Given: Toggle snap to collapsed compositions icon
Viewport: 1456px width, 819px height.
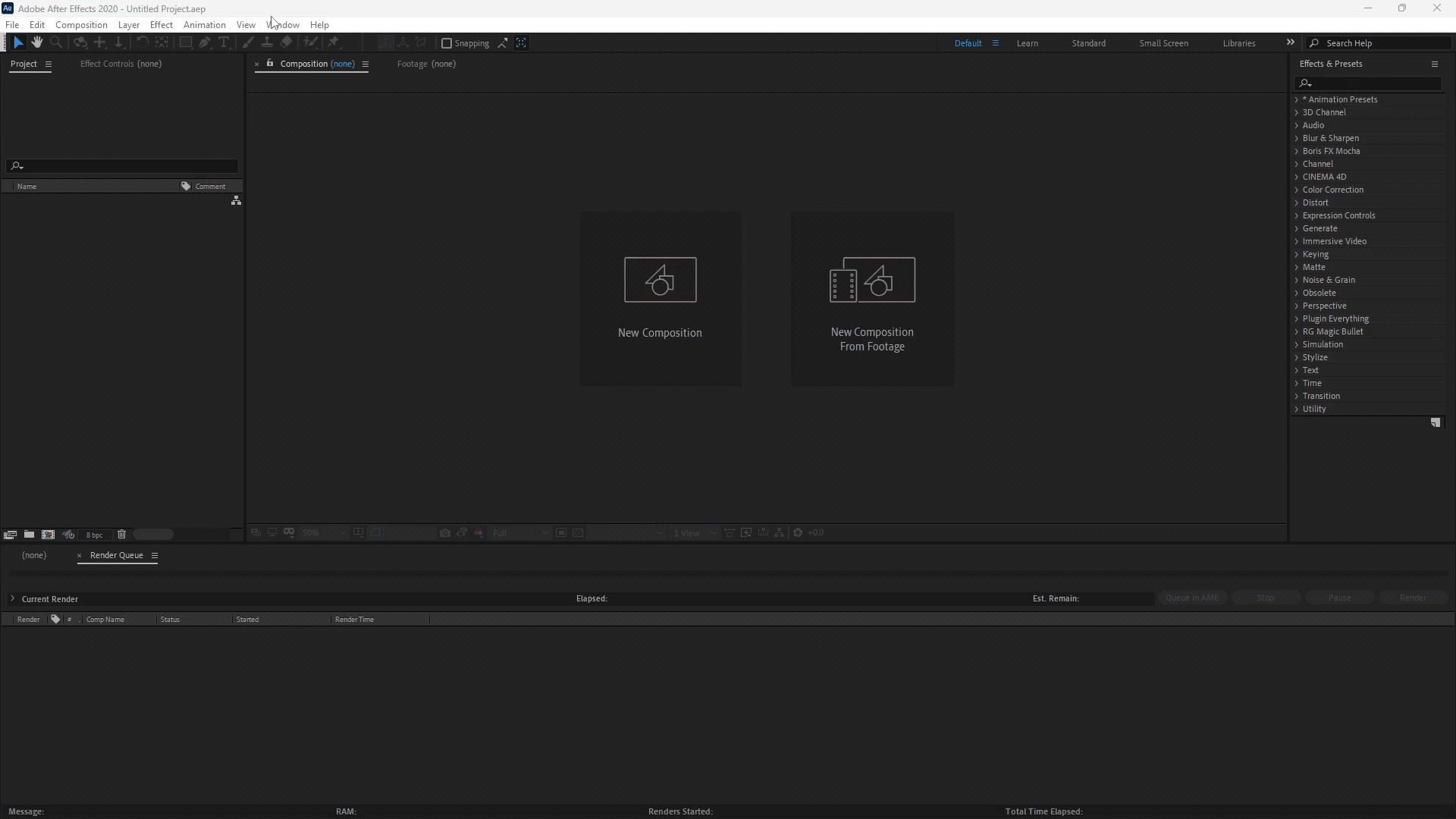Looking at the screenshot, I should point(522,43).
